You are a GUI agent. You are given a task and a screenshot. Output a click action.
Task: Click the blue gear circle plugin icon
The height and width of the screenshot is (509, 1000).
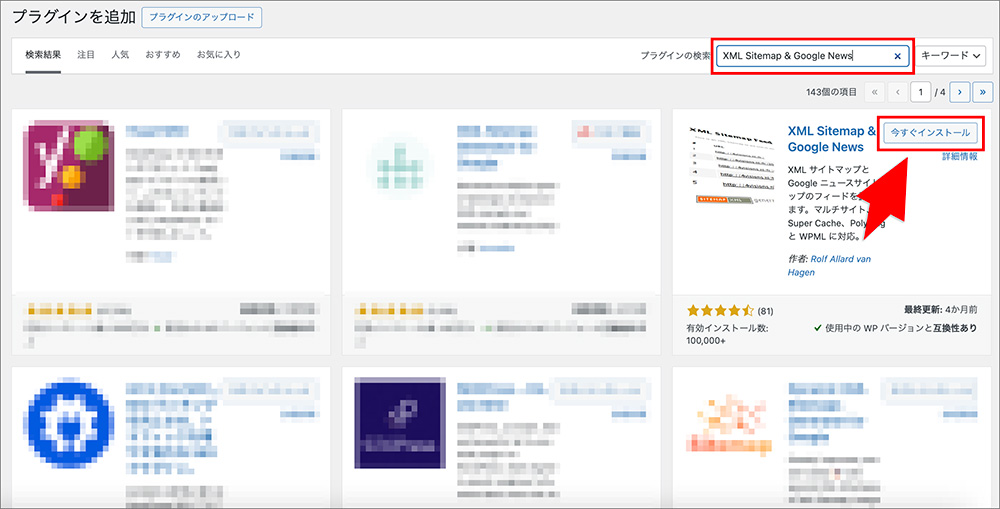pos(71,423)
